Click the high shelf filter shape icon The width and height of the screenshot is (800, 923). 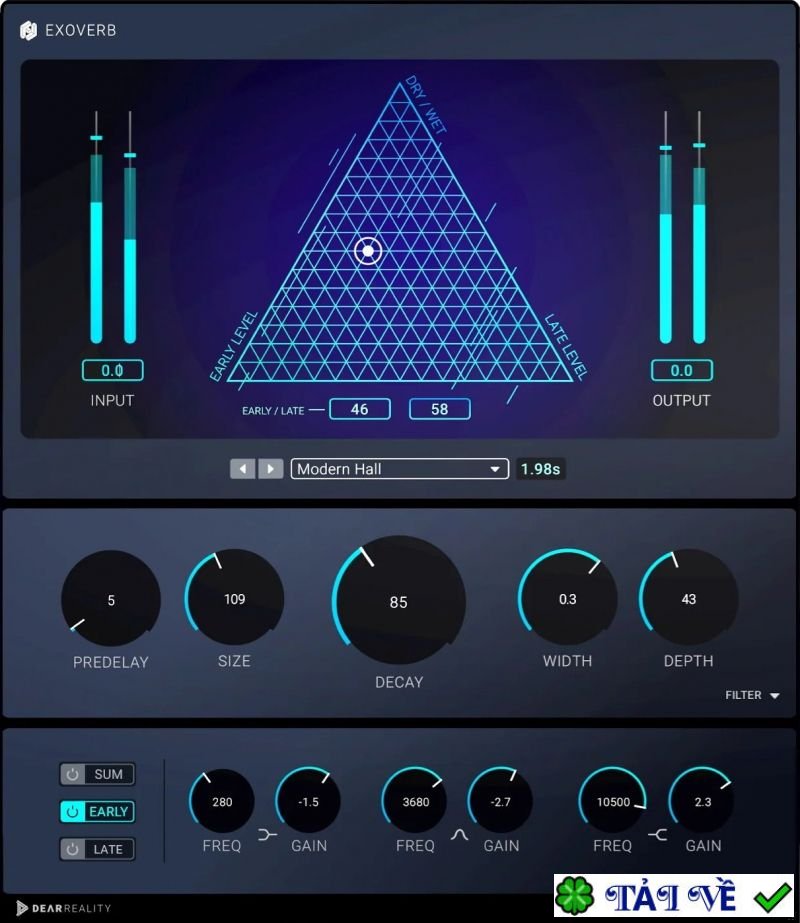coord(657,834)
